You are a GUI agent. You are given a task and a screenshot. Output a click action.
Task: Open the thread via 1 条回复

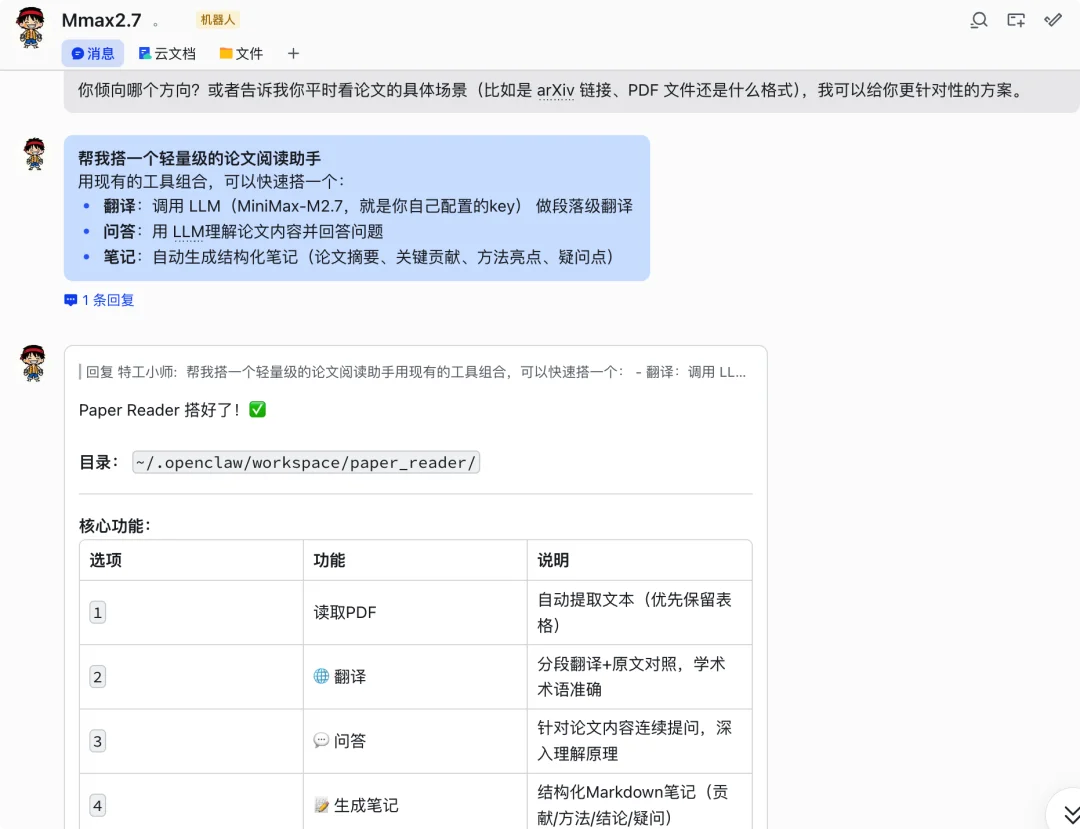(98, 300)
